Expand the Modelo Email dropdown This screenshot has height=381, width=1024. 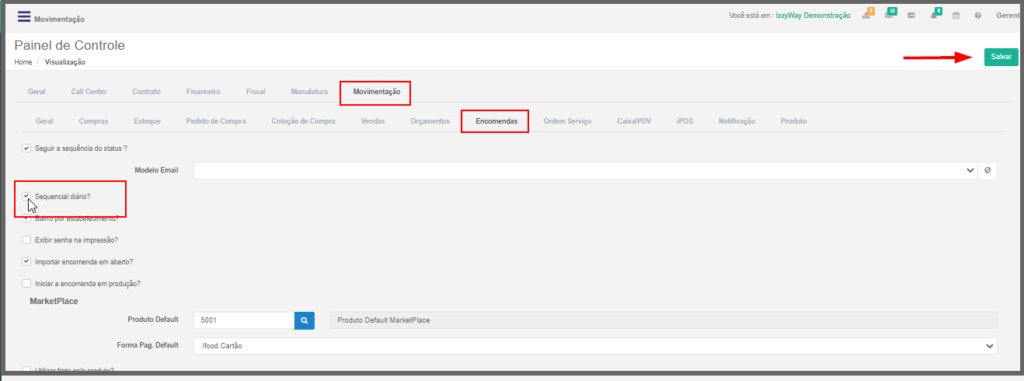[585, 171]
